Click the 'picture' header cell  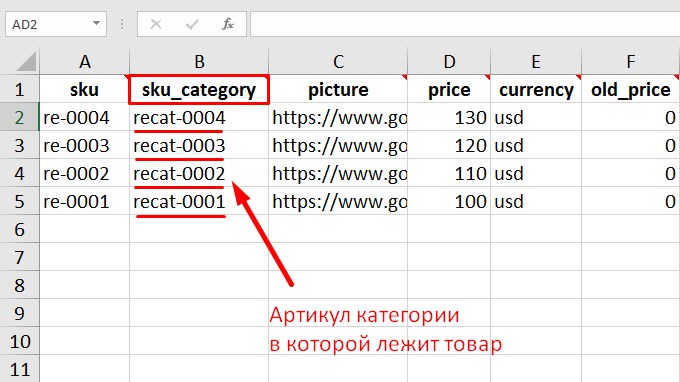point(338,90)
